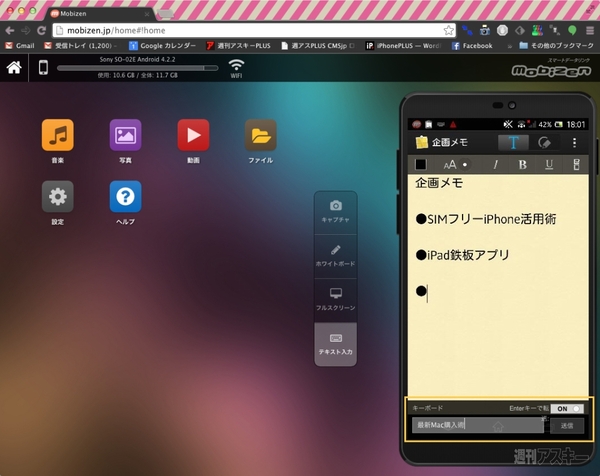The height and width of the screenshot is (476, 600).
Task: Open the ヘルプ help icon
Action: pos(125,196)
